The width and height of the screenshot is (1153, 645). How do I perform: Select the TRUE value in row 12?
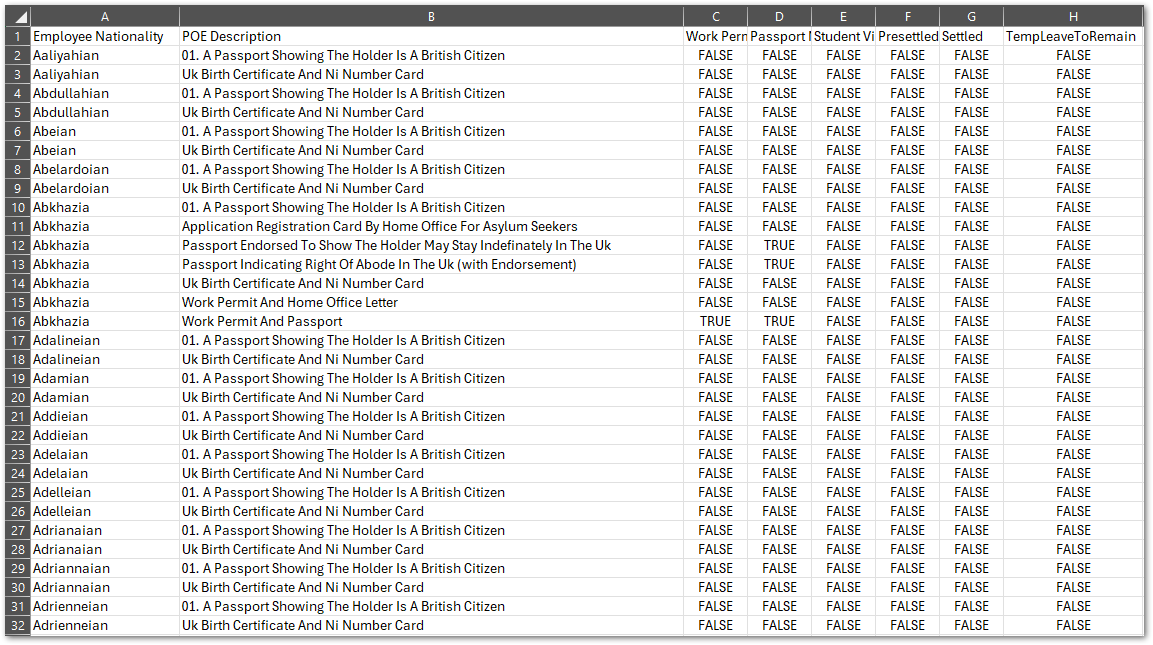click(x=779, y=246)
